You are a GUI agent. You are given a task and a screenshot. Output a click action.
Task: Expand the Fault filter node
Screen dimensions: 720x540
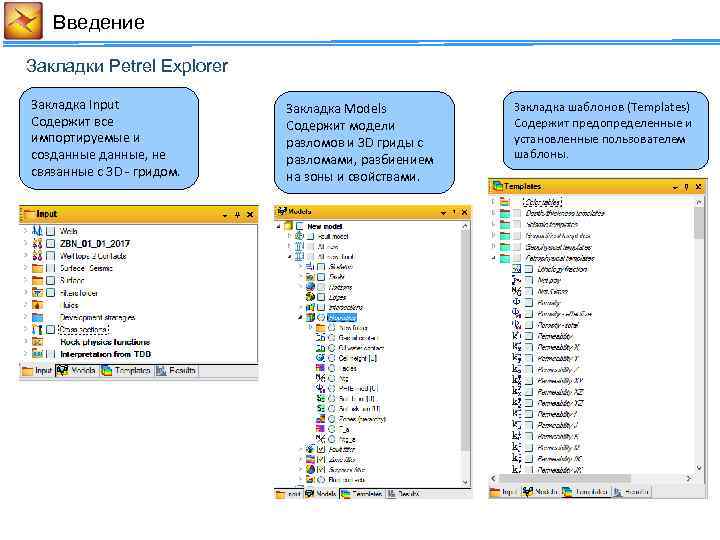300,449
